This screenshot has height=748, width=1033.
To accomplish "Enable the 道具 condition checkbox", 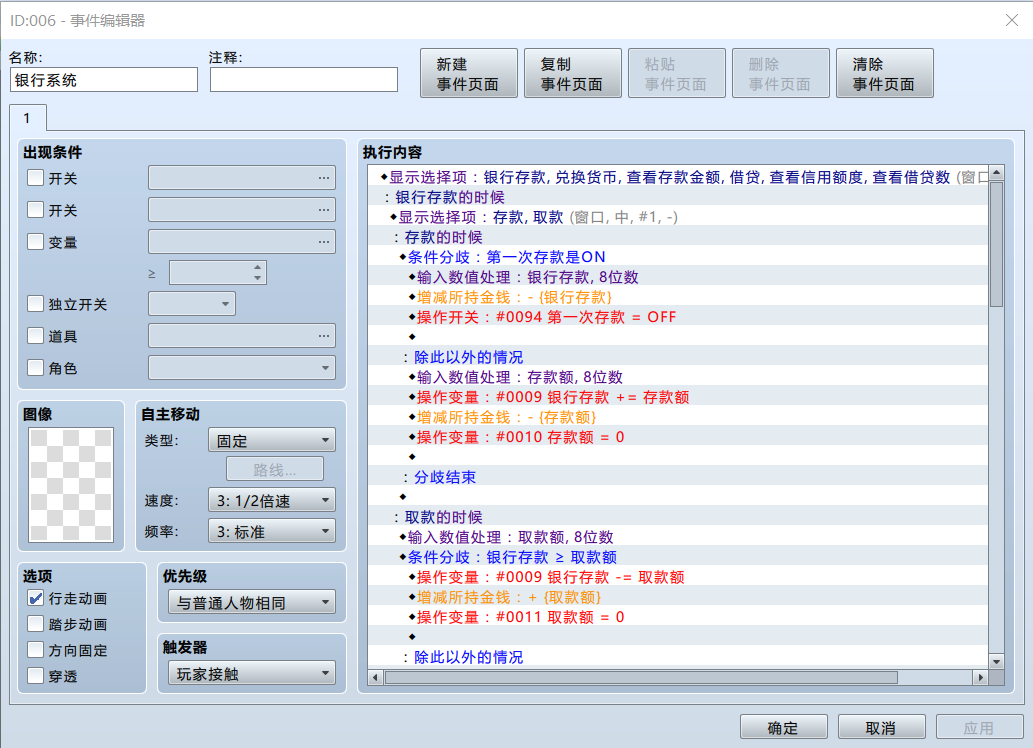I will [36, 336].
